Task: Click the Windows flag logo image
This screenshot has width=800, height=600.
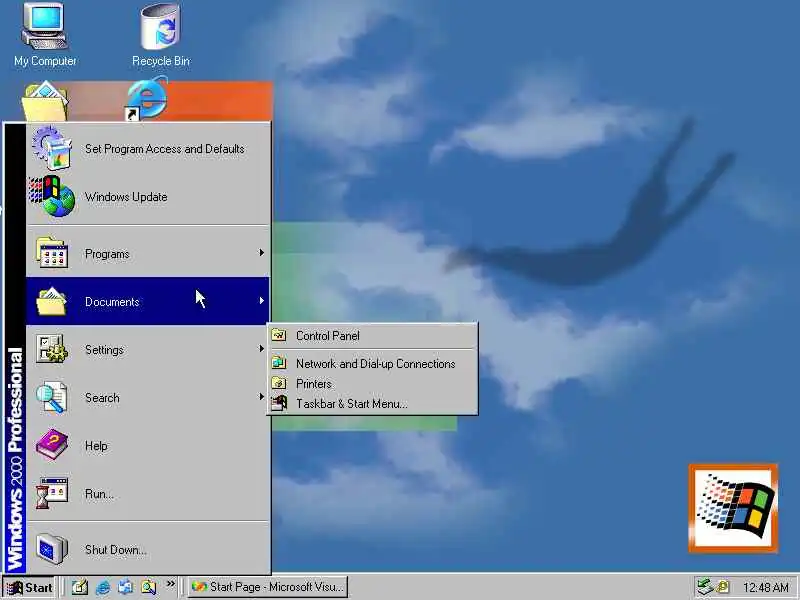Action: (733, 508)
